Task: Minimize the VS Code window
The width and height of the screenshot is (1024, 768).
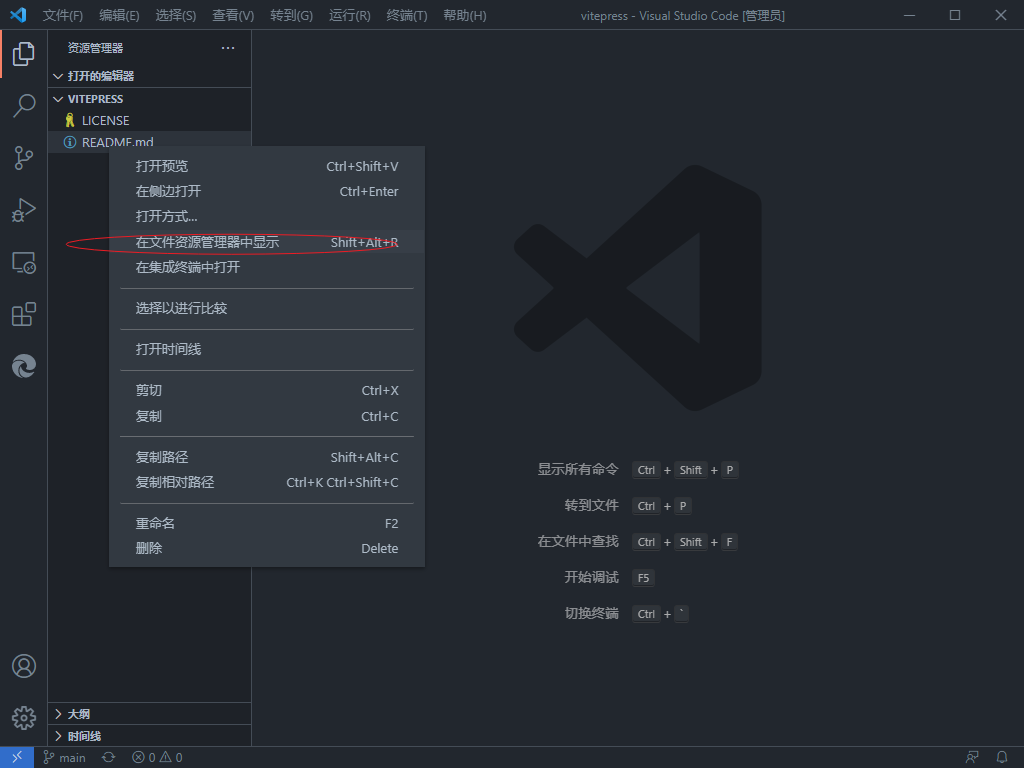Action: pos(909,15)
